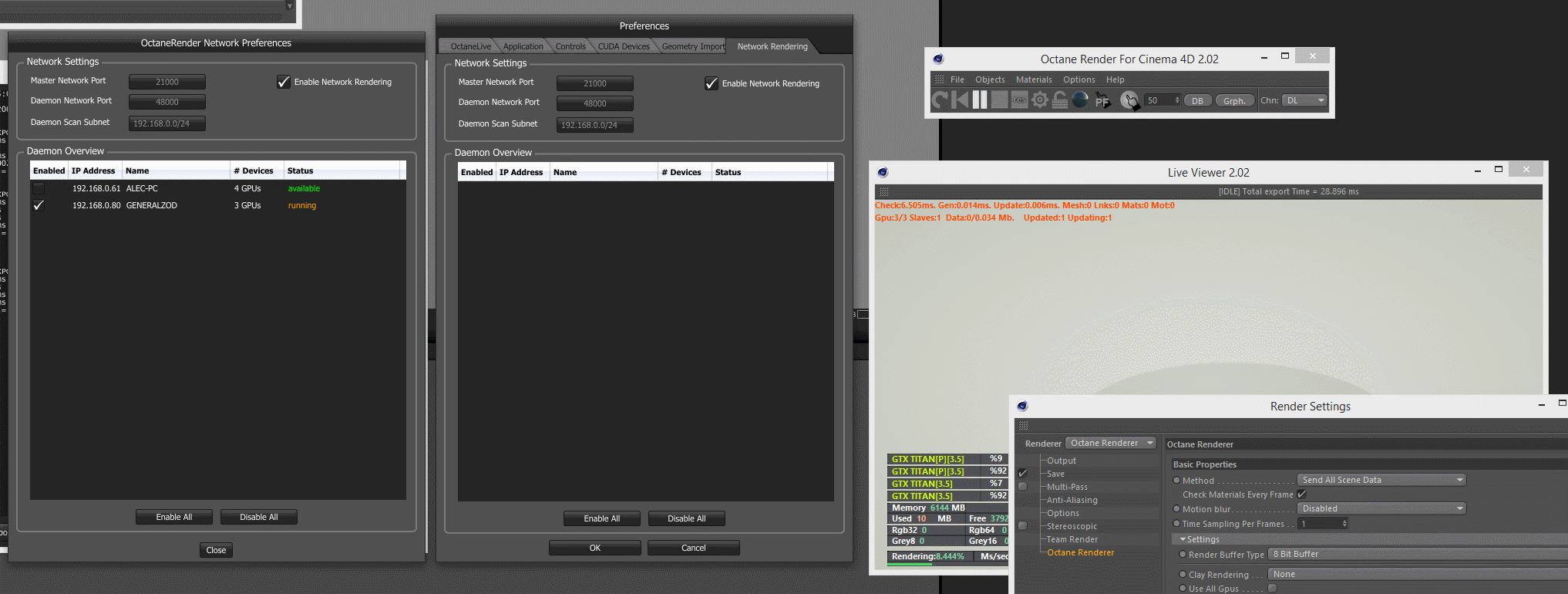Open the Chn channel dropdown set to DL

(1304, 100)
